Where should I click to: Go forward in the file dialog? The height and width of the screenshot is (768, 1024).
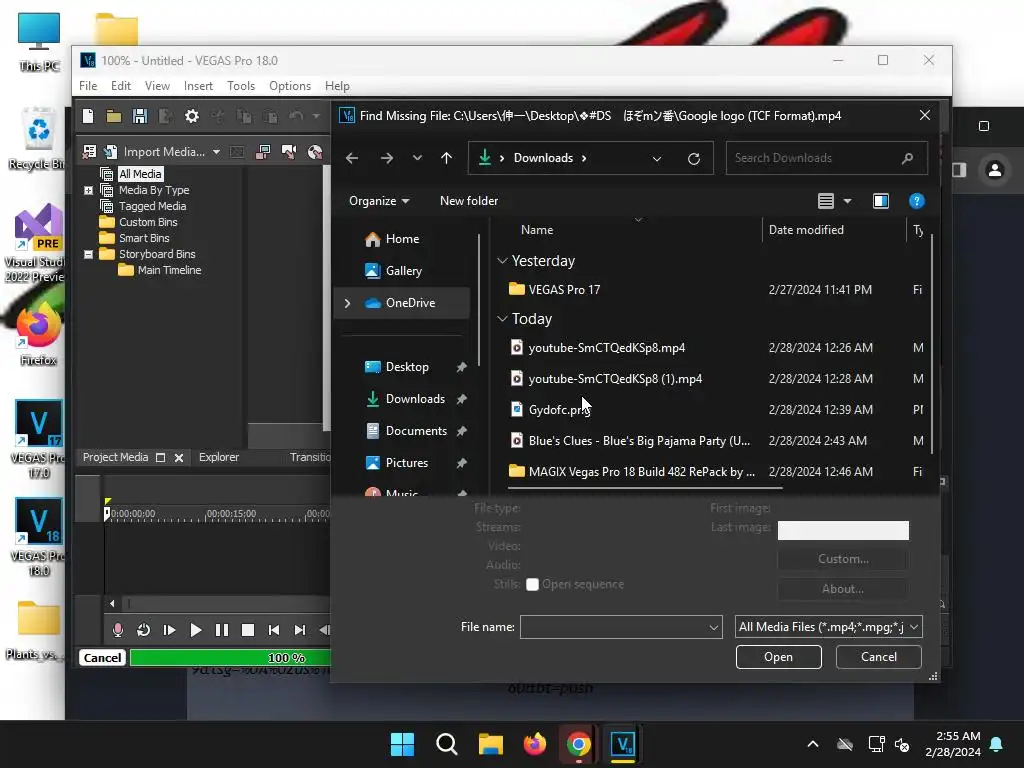pos(386,158)
